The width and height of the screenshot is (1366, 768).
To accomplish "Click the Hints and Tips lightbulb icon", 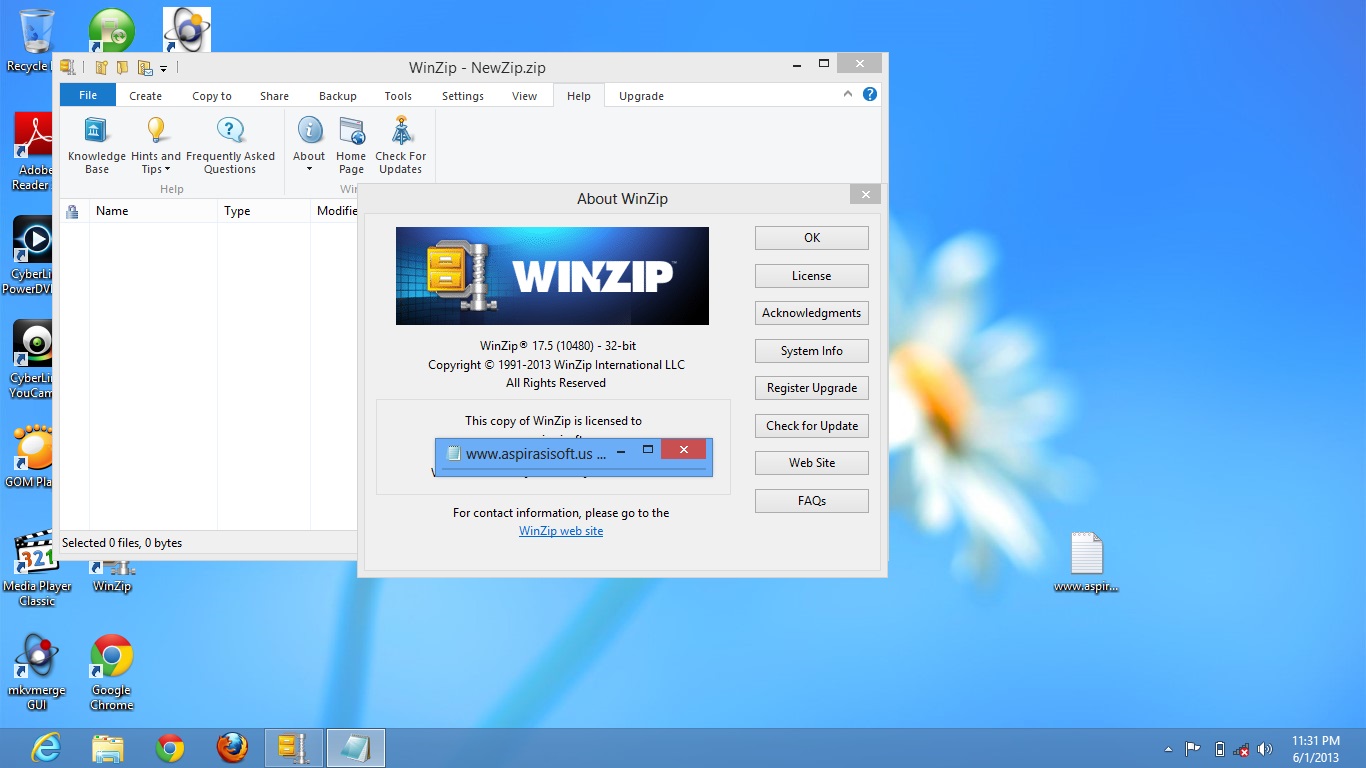I will [x=156, y=130].
